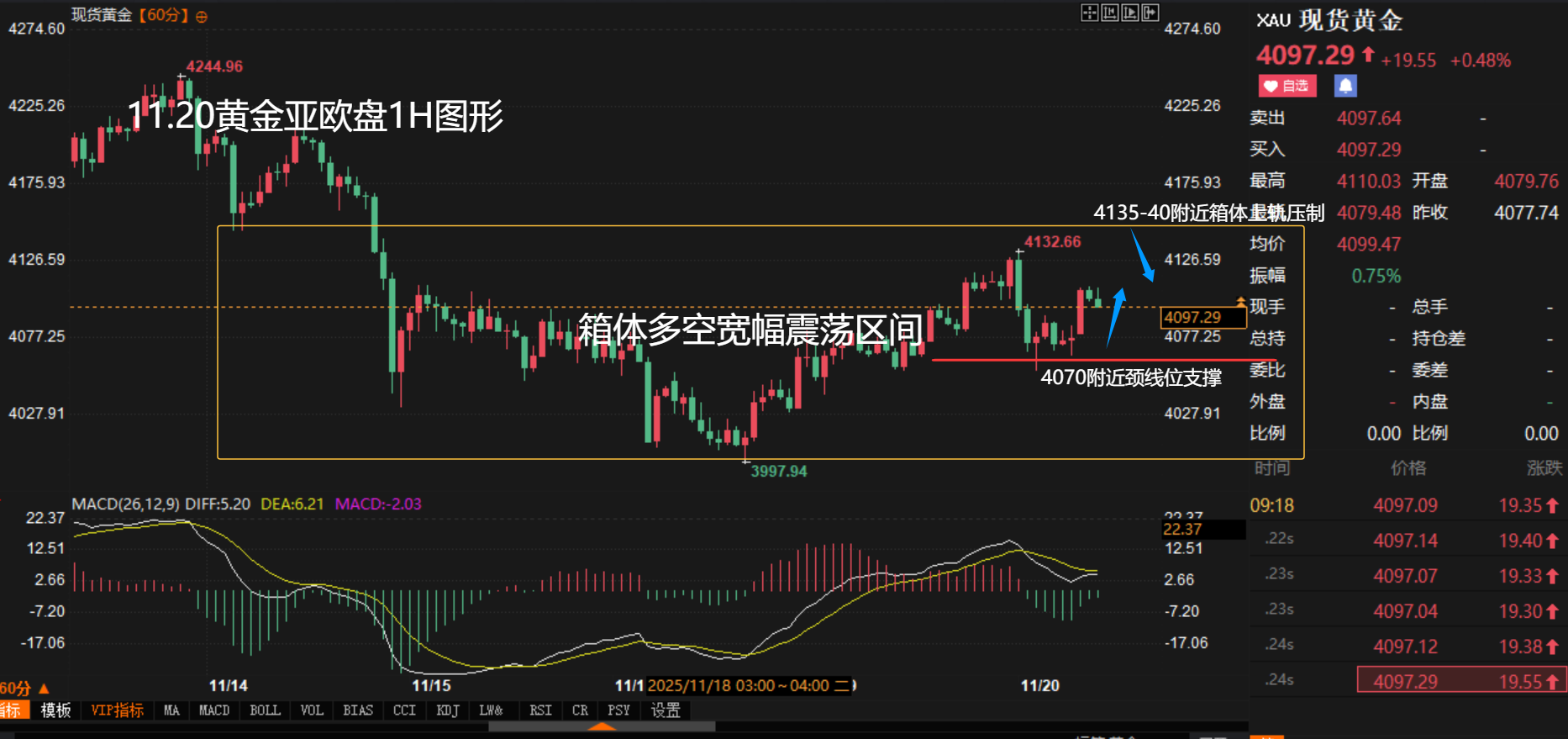Click the chart playback icon

click(1129, 13)
